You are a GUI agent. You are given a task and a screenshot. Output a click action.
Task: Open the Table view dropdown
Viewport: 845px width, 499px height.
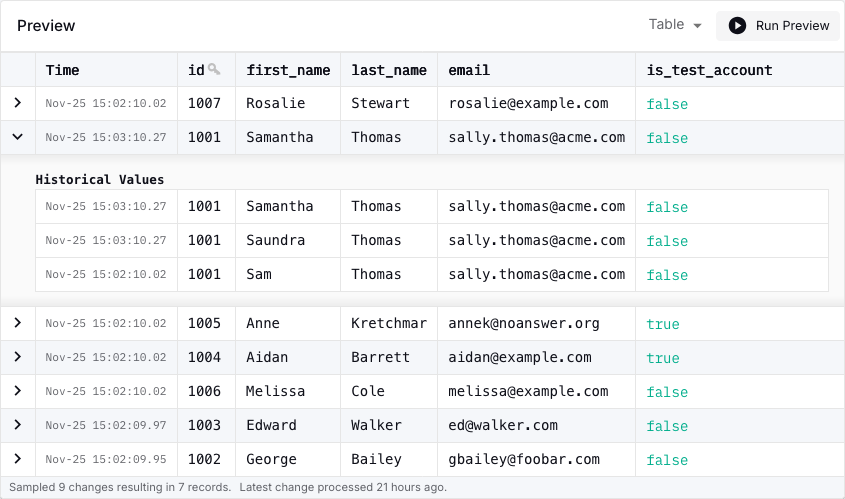(x=675, y=25)
